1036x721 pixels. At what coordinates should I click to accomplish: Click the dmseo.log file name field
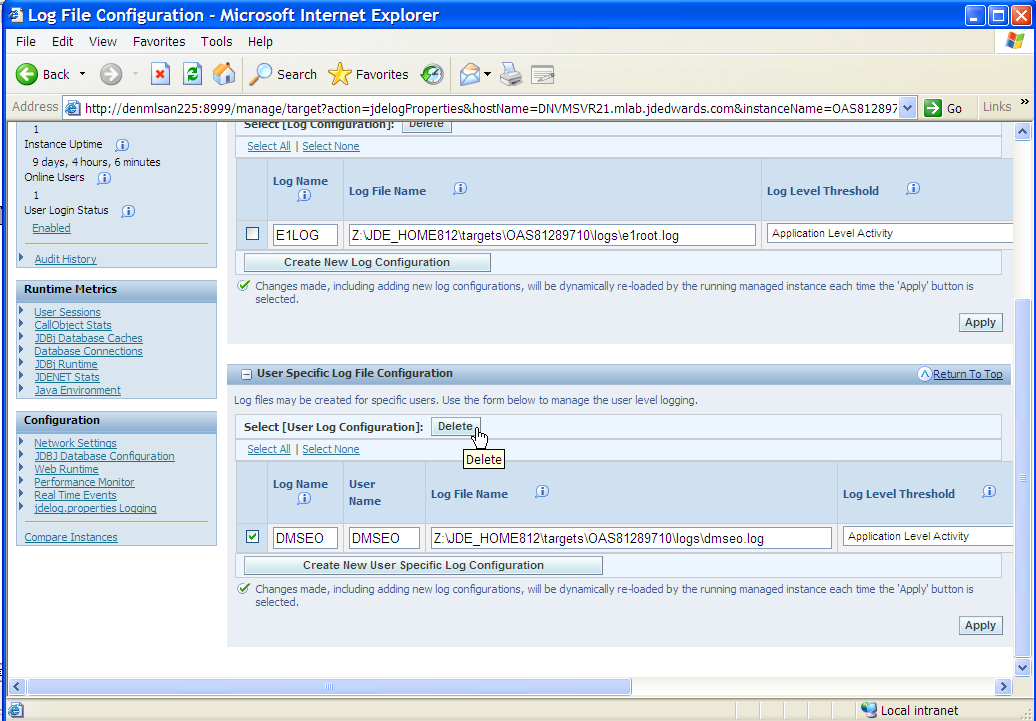[x=630, y=538]
